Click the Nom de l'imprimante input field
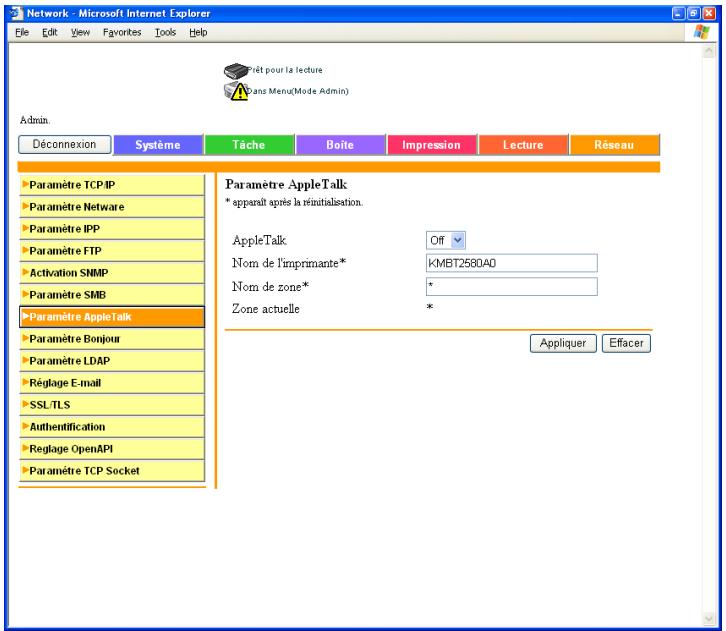 click(512, 263)
